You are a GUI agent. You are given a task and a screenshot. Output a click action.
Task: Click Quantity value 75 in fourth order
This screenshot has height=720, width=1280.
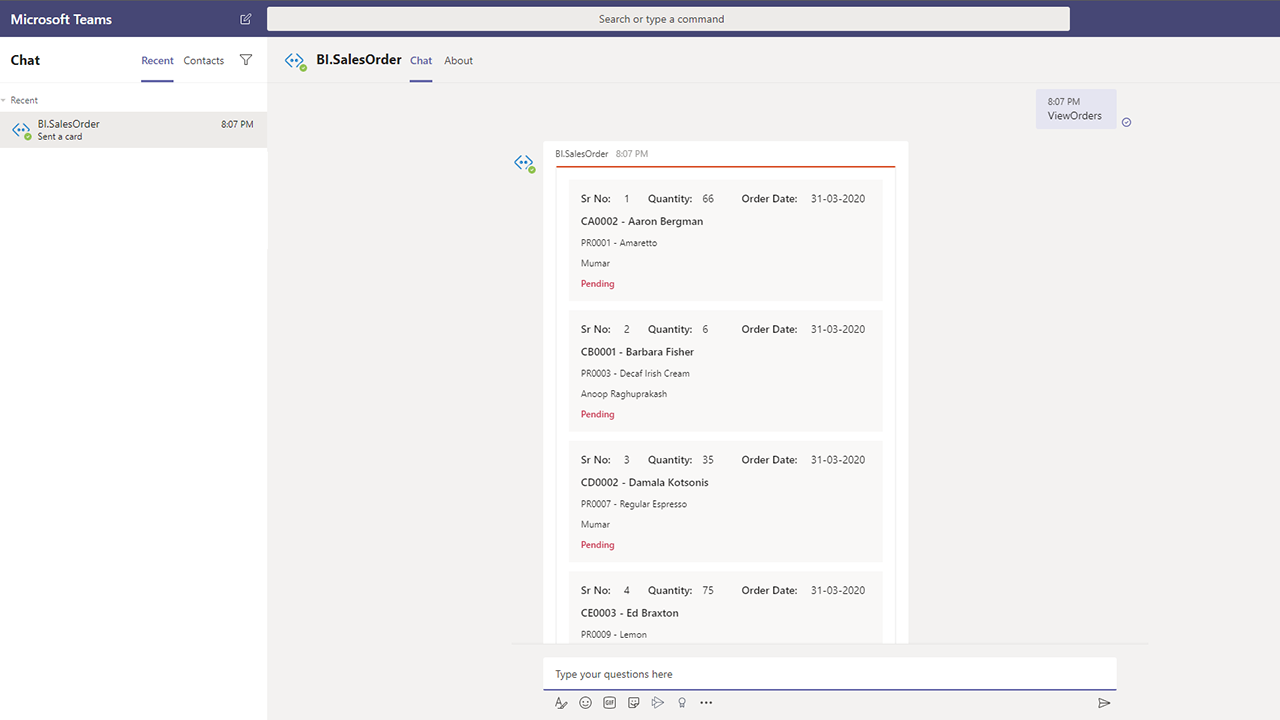708,591
